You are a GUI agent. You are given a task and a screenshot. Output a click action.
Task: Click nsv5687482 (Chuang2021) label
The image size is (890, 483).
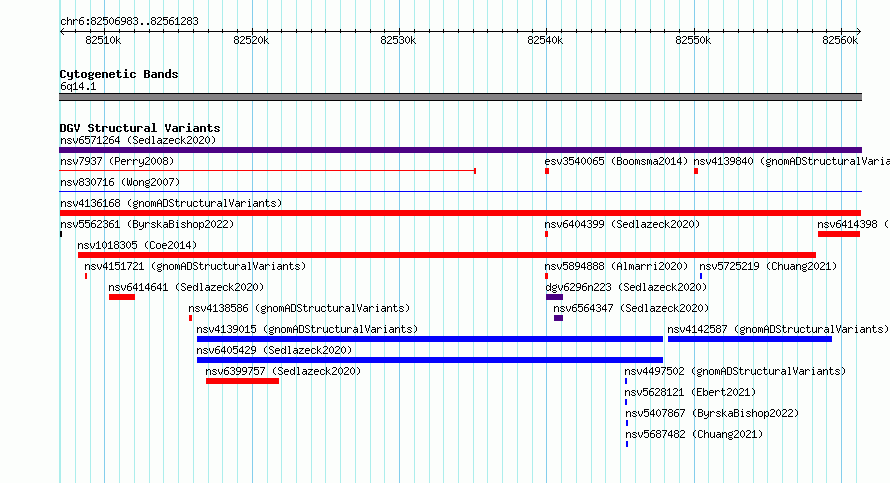(x=694, y=434)
